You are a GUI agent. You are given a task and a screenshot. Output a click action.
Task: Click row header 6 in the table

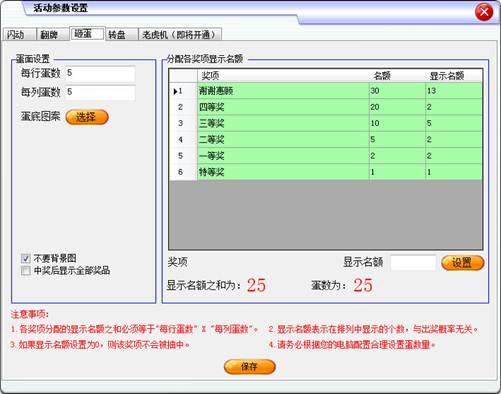183,172
